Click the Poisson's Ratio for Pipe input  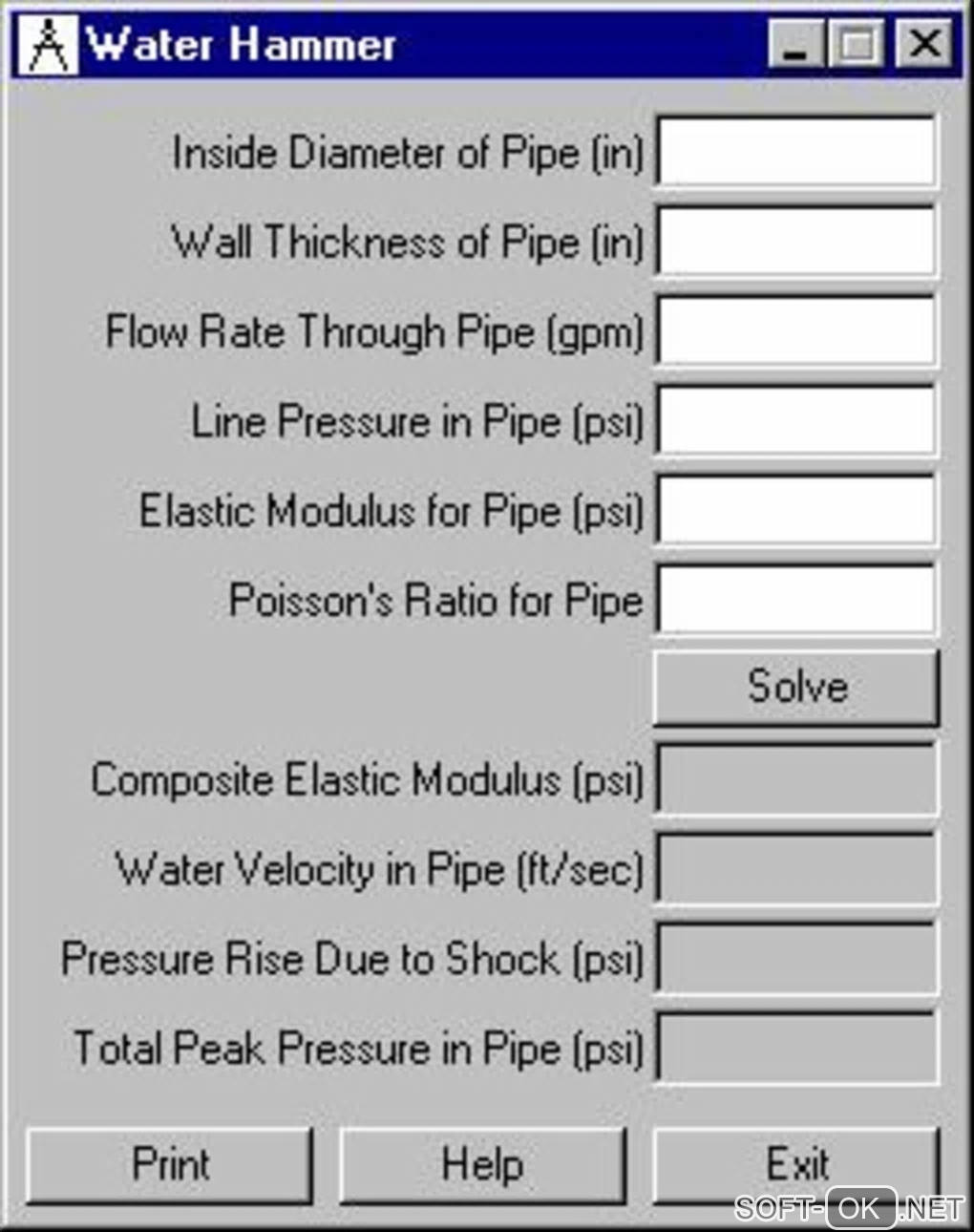coord(796,601)
